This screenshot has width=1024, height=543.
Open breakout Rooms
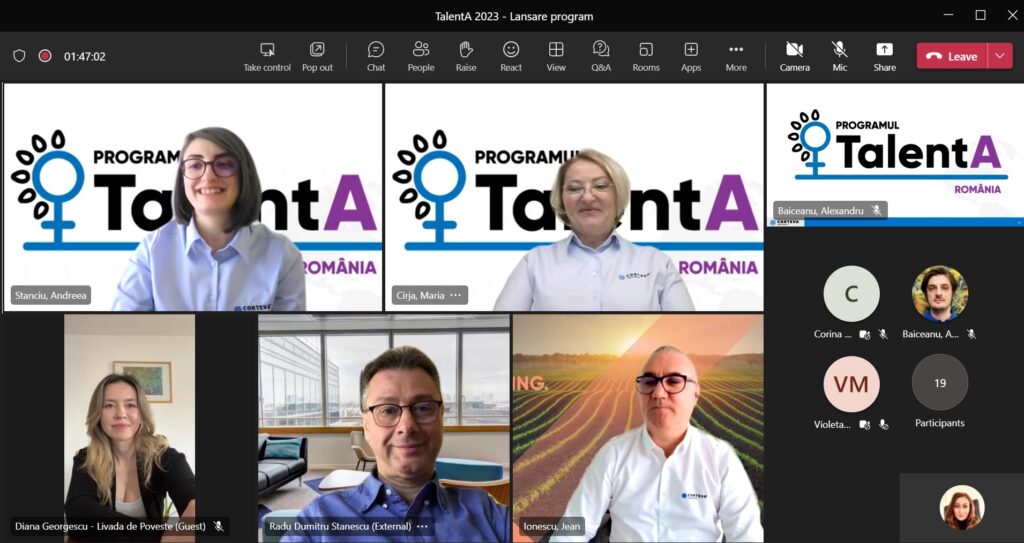pyautogui.click(x=646, y=57)
